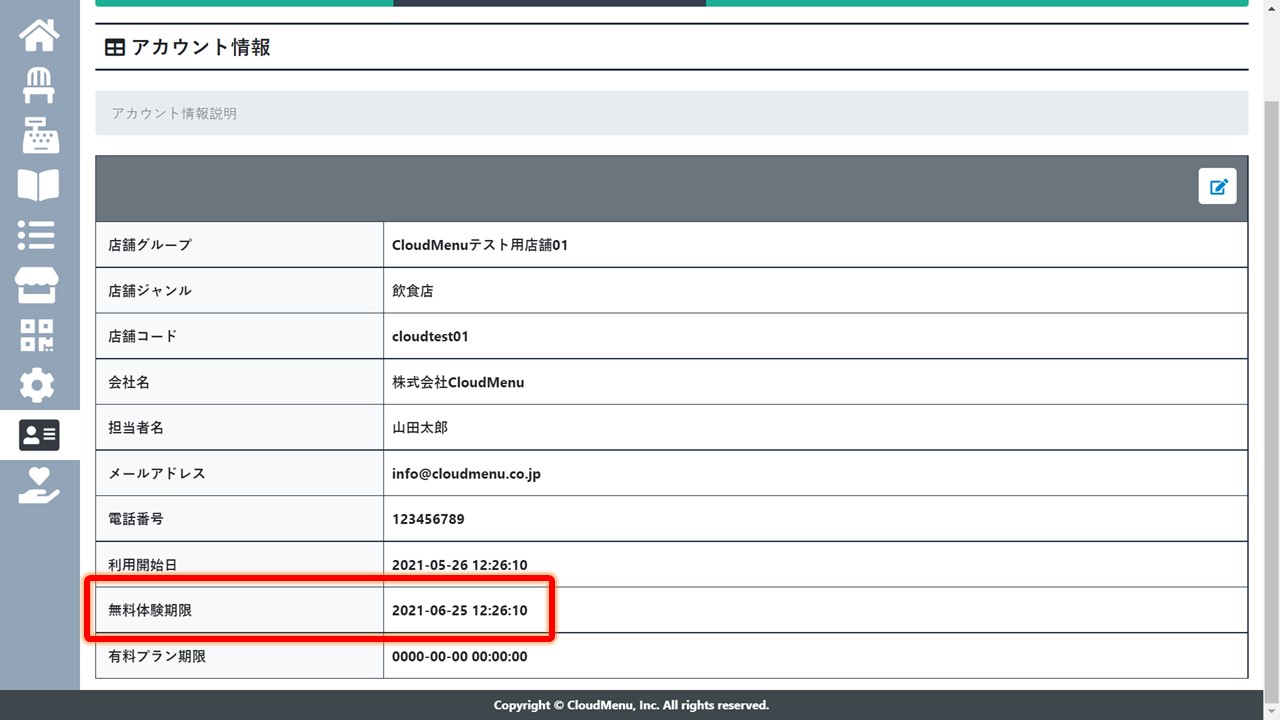Open the menu book icon in sidebar

click(x=39, y=185)
